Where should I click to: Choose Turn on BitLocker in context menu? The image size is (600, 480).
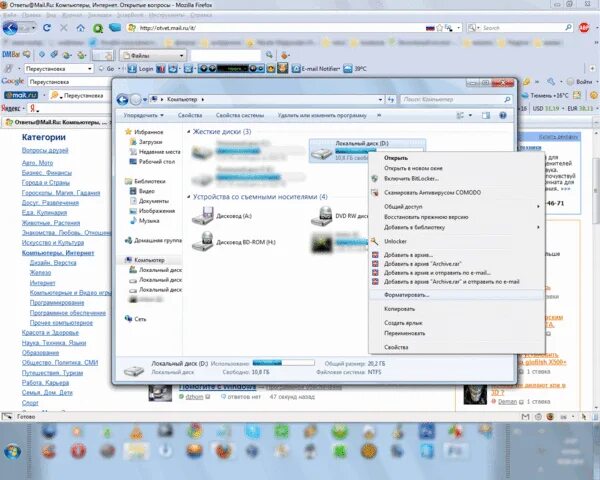coord(411,179)
